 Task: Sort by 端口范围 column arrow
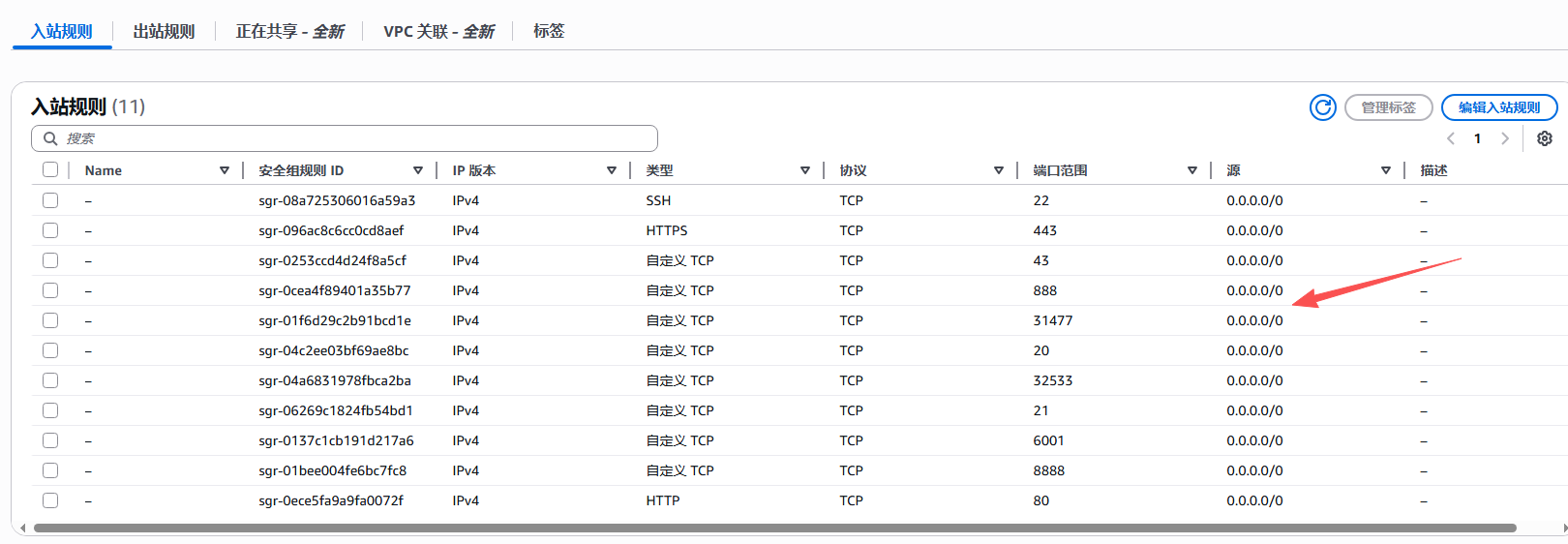[x=1192, y=170]
